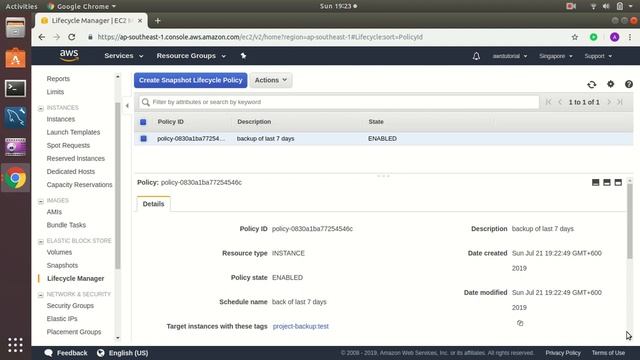Viewport: 640px width, 360px height.
Task: Toggle the select-all policies checkbox
Action: coord(143,122)
